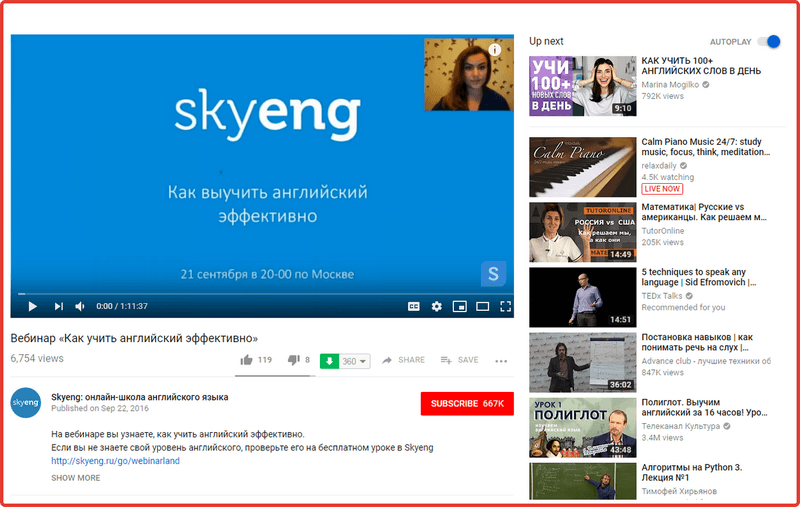
Task: Open the 100+ English words video thumbnail
Action: pyautogui.click(x=583, y=86)
